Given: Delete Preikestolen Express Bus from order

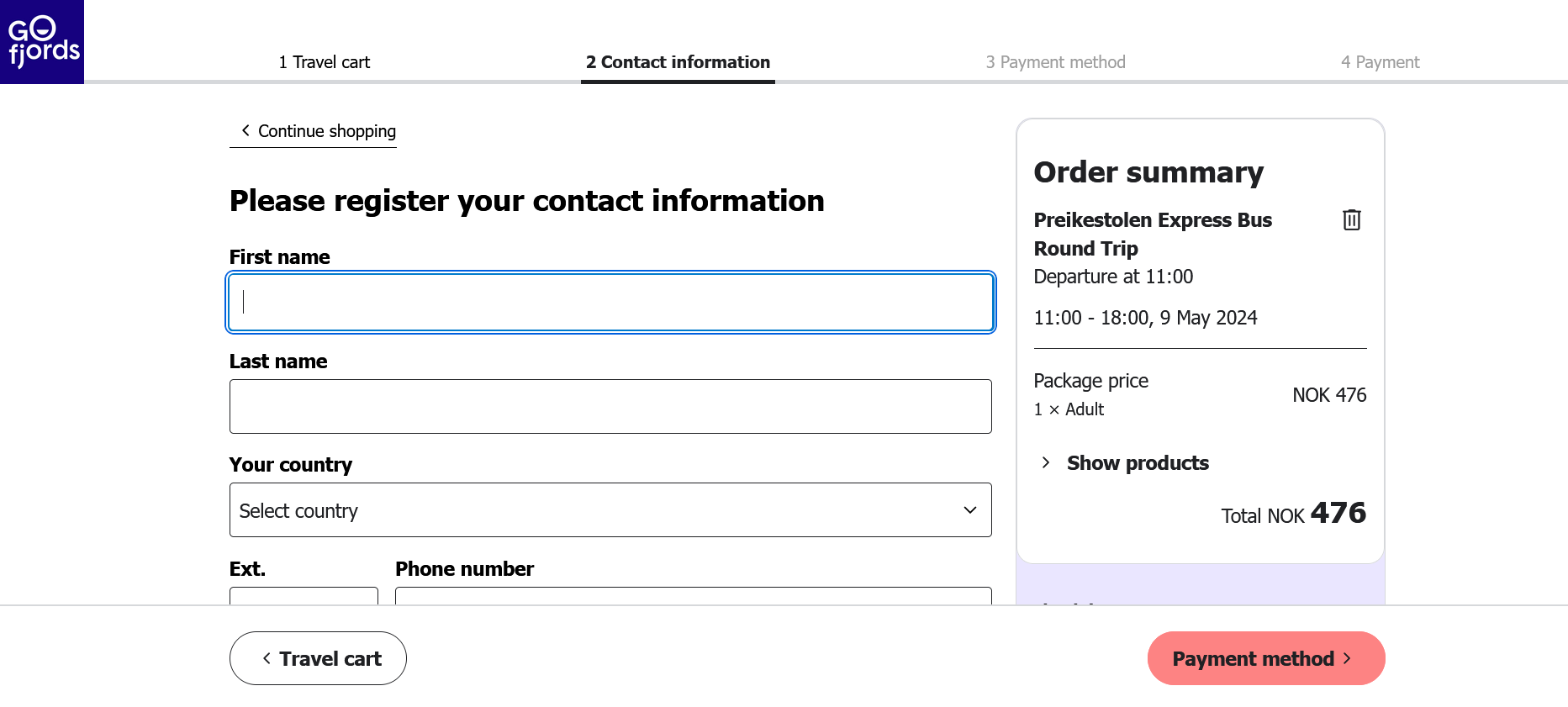Looking at the screenshot, I should click(1351, 219).
